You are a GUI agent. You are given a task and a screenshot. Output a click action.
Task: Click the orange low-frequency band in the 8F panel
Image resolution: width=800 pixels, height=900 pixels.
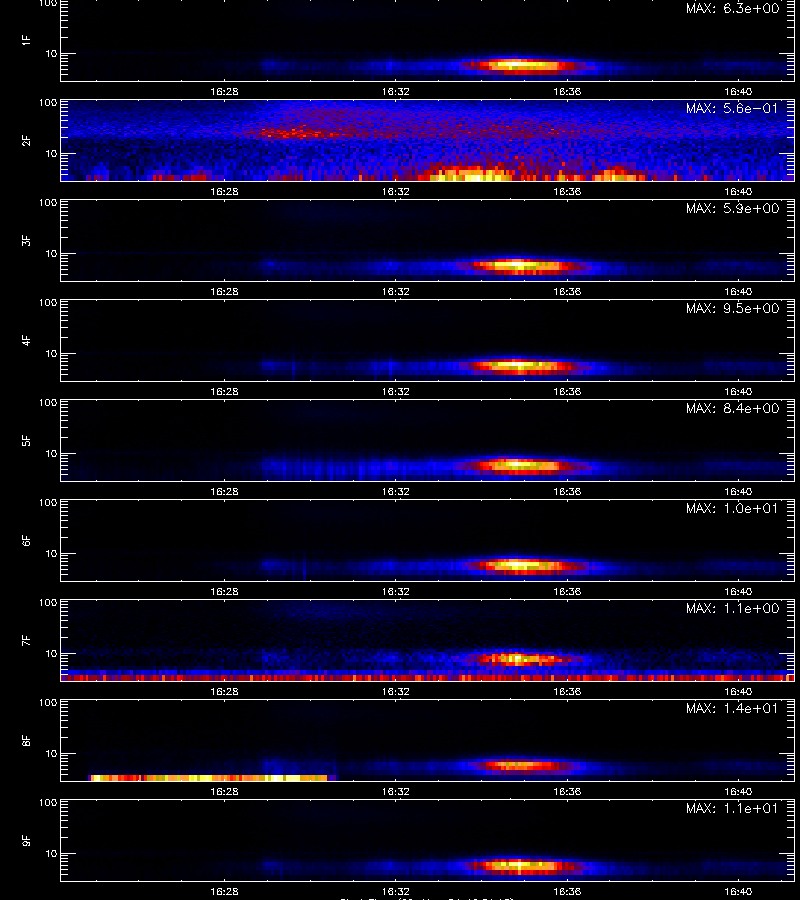click(x=211, y=778)
